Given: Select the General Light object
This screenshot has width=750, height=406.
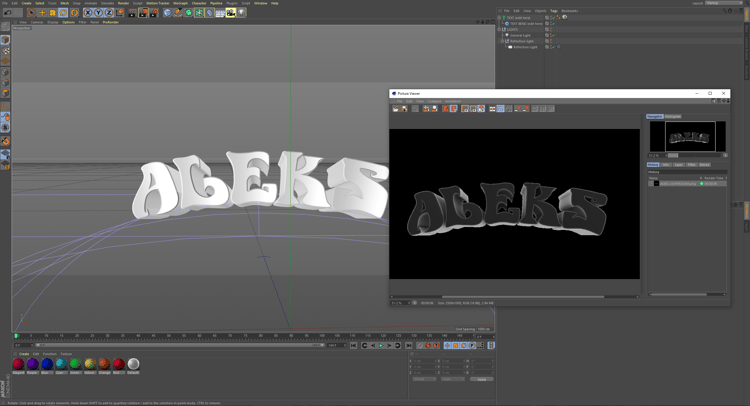Looking at the screenshot, I should 520,35.
